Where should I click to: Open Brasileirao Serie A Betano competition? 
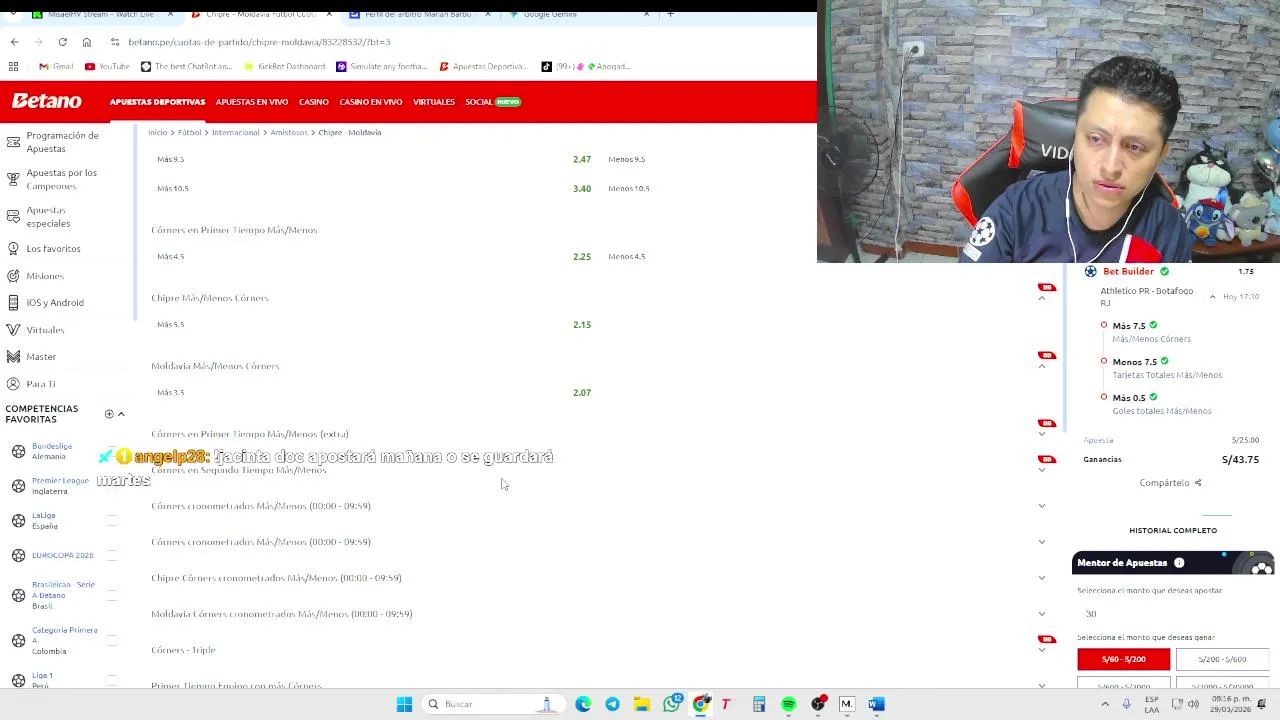coord(63,595)
